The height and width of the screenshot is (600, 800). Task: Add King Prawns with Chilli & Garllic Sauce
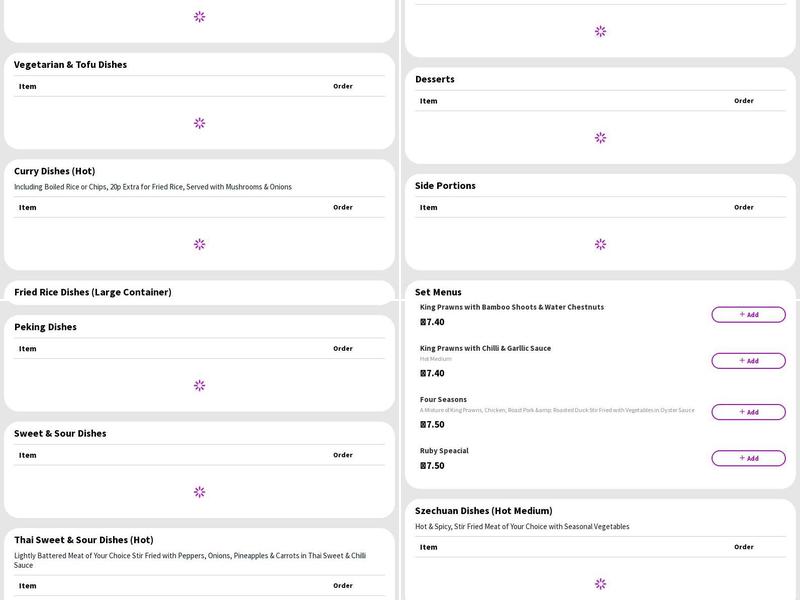pos(749,360)
